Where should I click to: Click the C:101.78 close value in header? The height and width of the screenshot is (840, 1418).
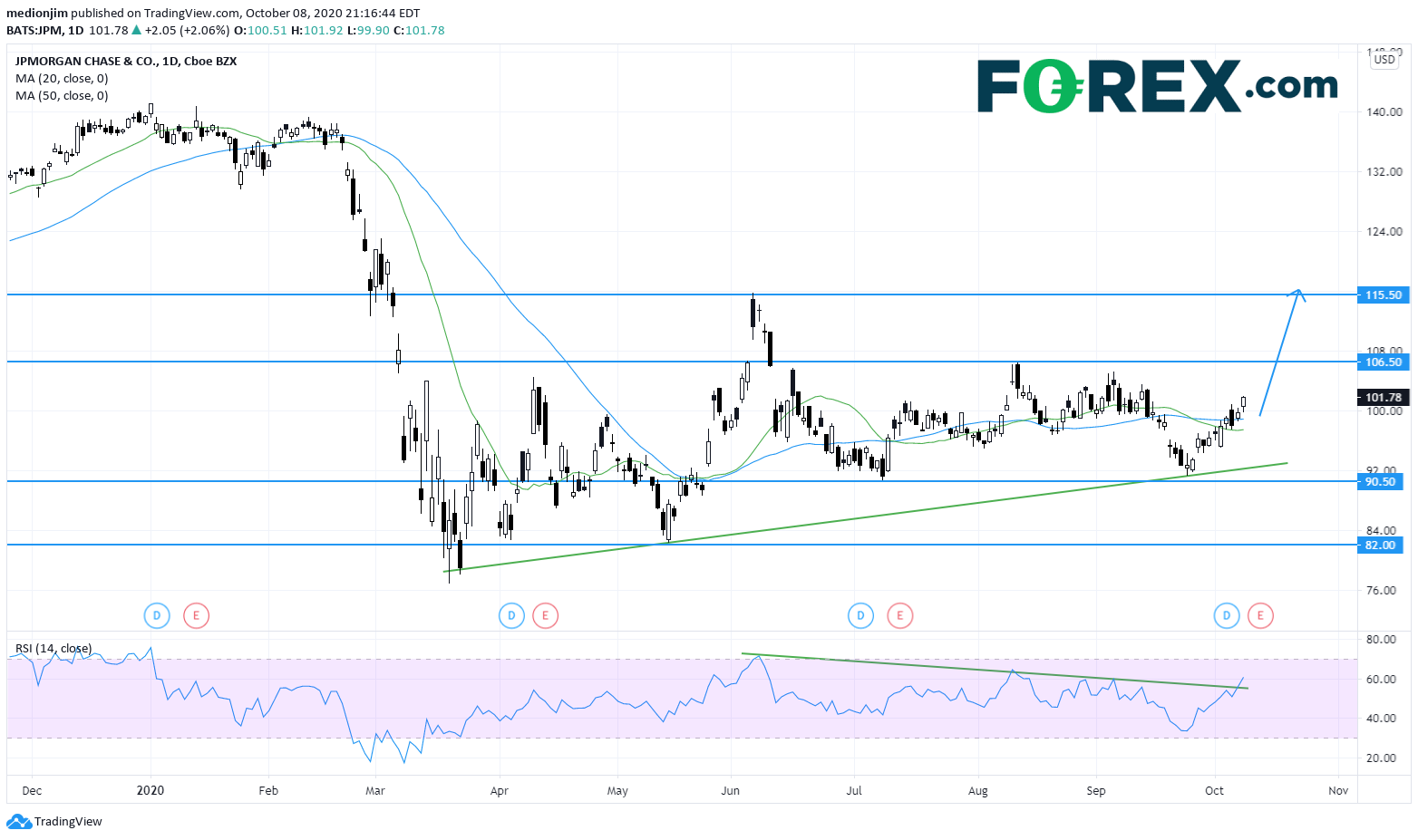coord(419,30)
